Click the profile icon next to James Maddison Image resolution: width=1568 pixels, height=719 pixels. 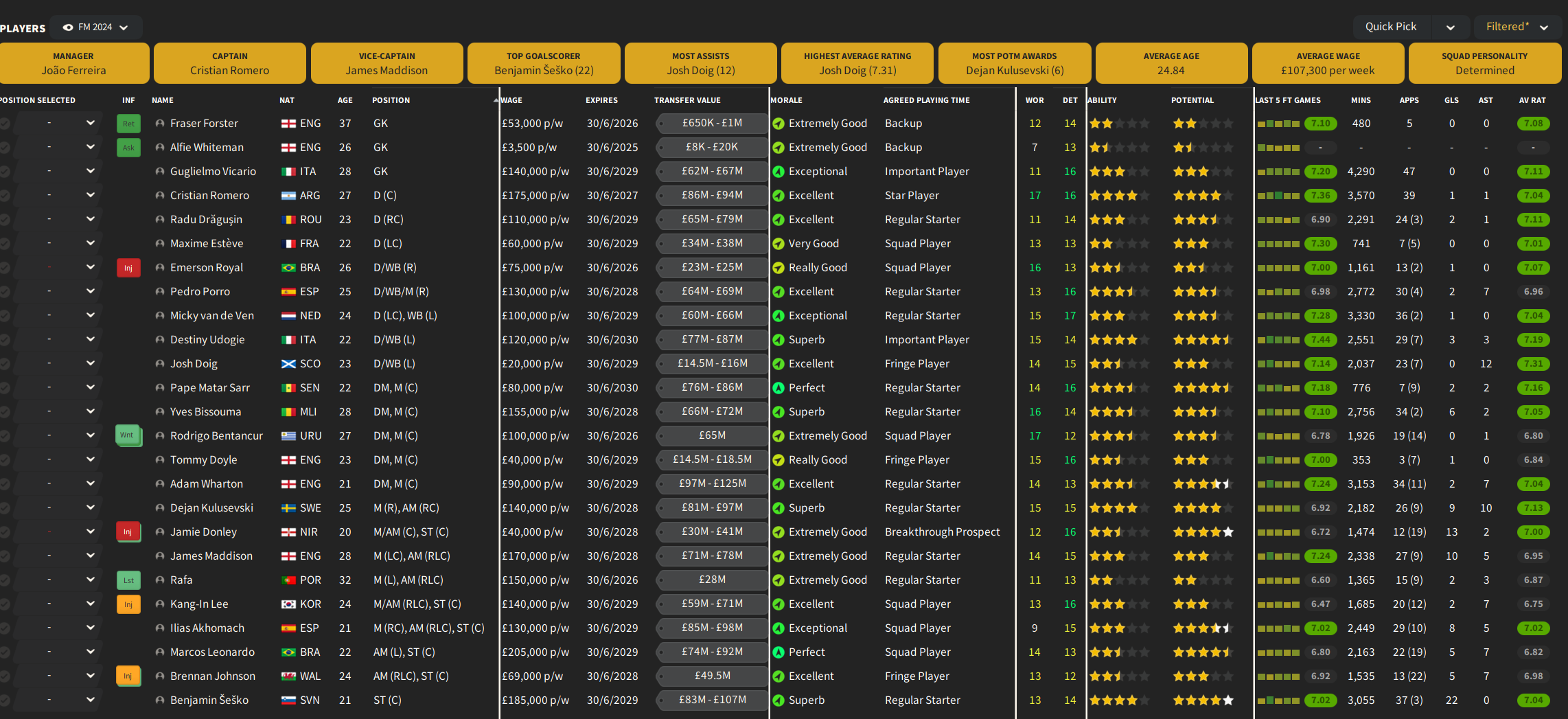[160, 556]
